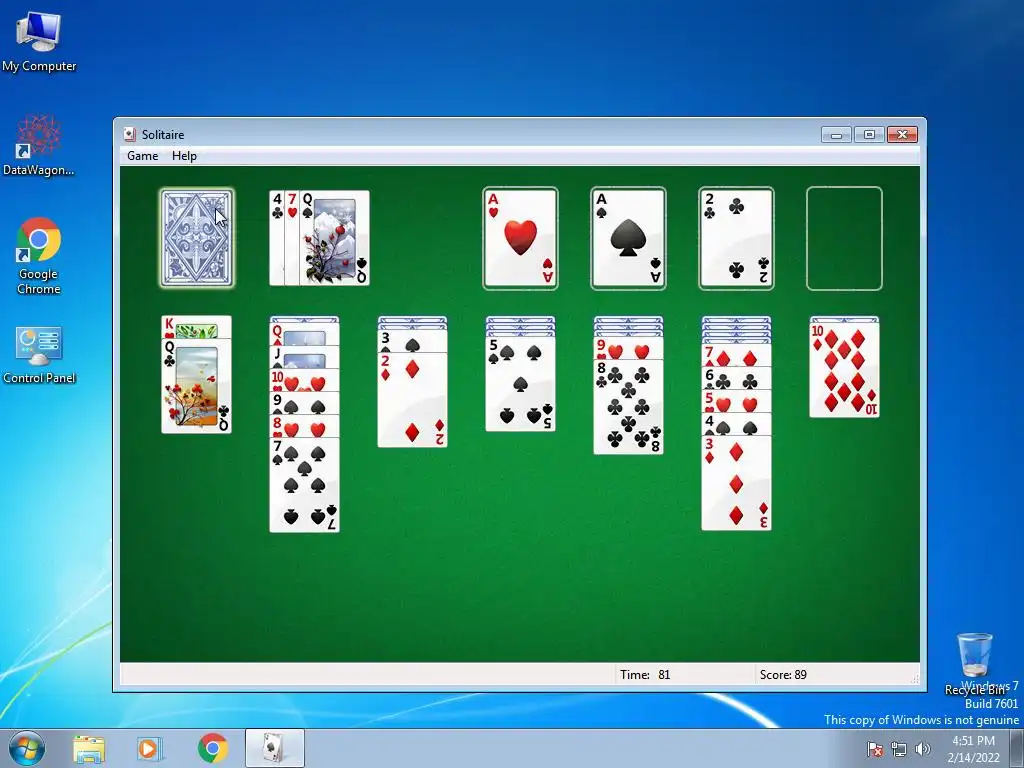Select the Queen of Spades in waste pile
This screenshot has width=1024, height=768.
click(x=335, y=238)
